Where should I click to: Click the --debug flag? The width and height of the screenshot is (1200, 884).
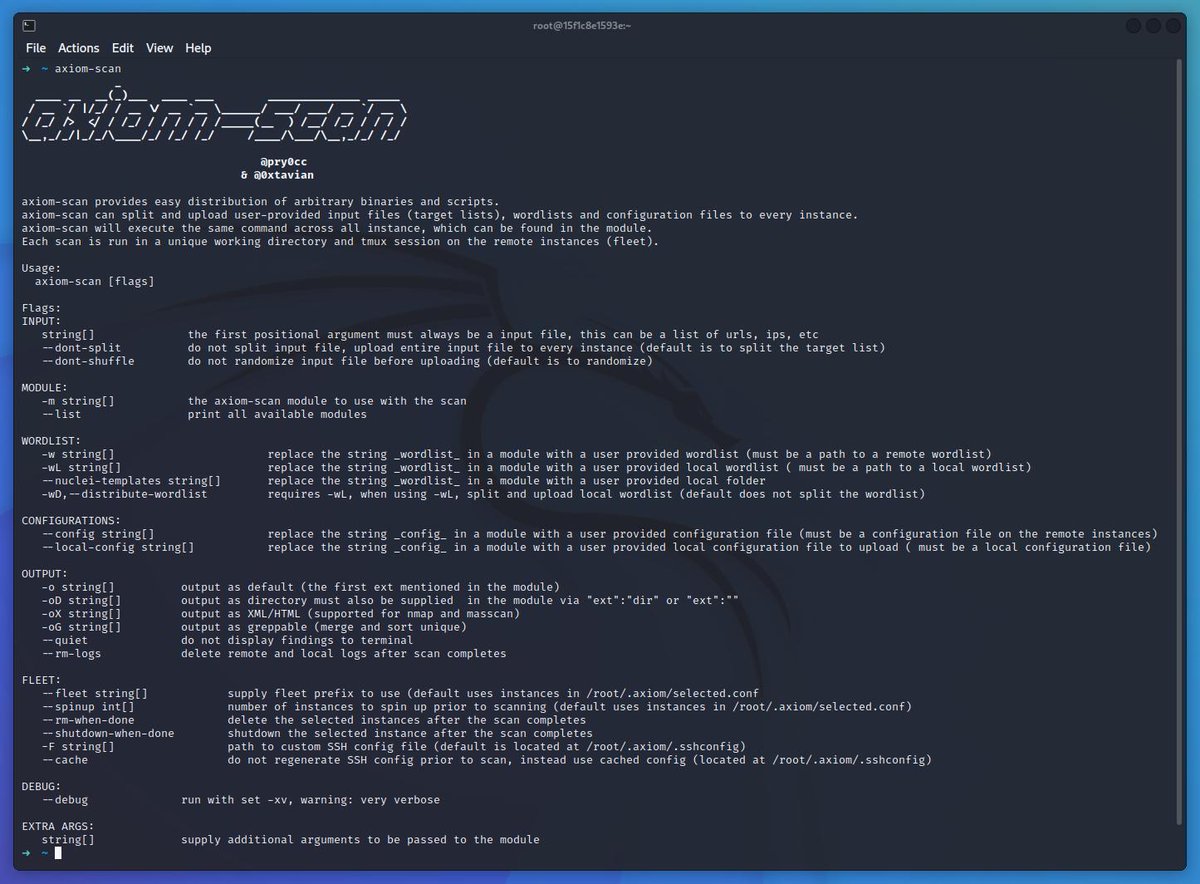click(64, 800)
